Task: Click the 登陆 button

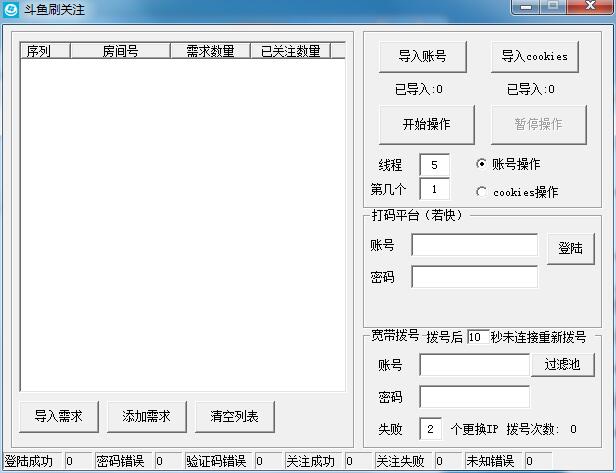Action: (571, 248)
